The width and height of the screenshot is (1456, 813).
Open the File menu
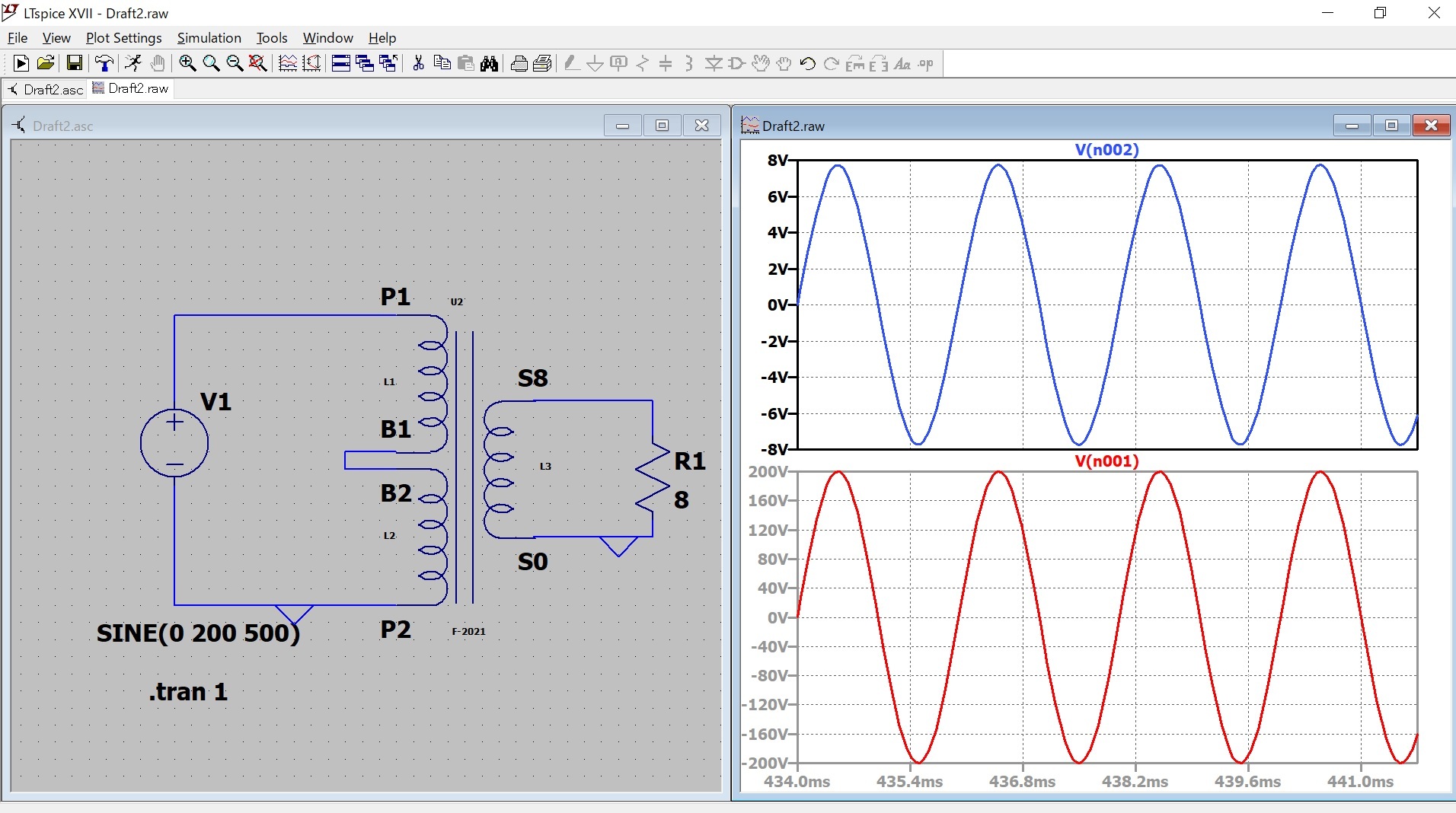coord(18,37)
